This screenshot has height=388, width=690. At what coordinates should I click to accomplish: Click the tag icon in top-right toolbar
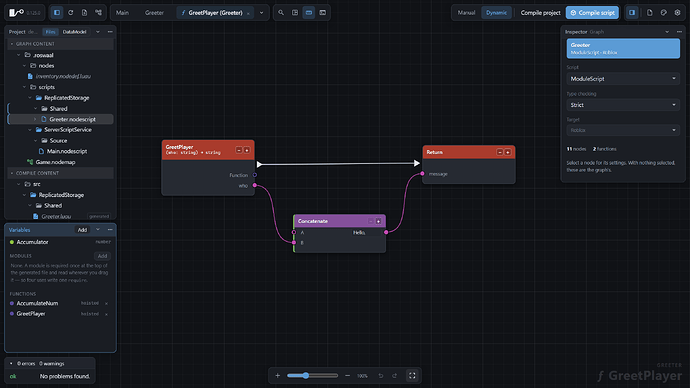(664, 13)
